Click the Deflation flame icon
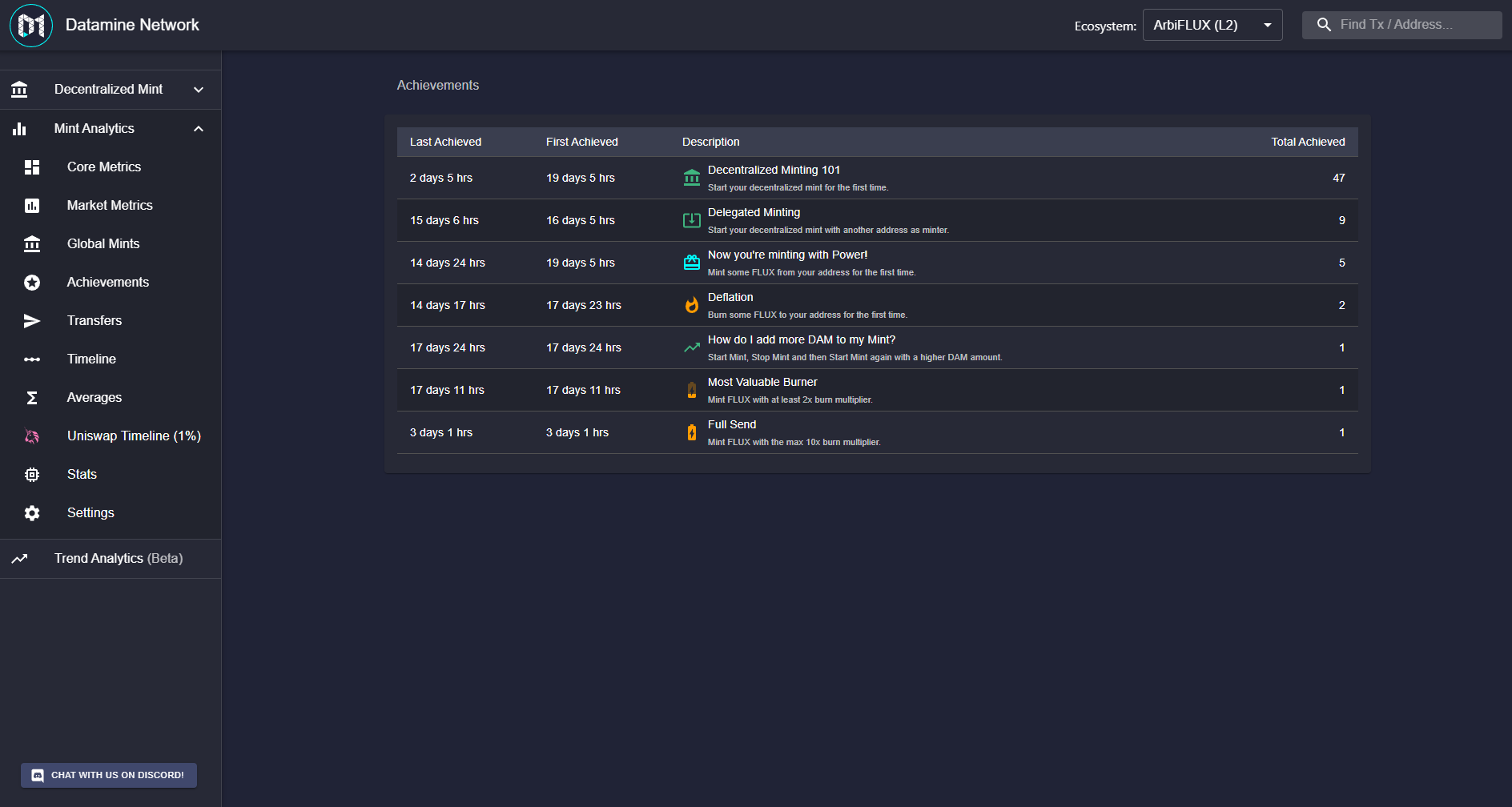This screenshot has width=1512, height=807. click(x=692, y=305)
